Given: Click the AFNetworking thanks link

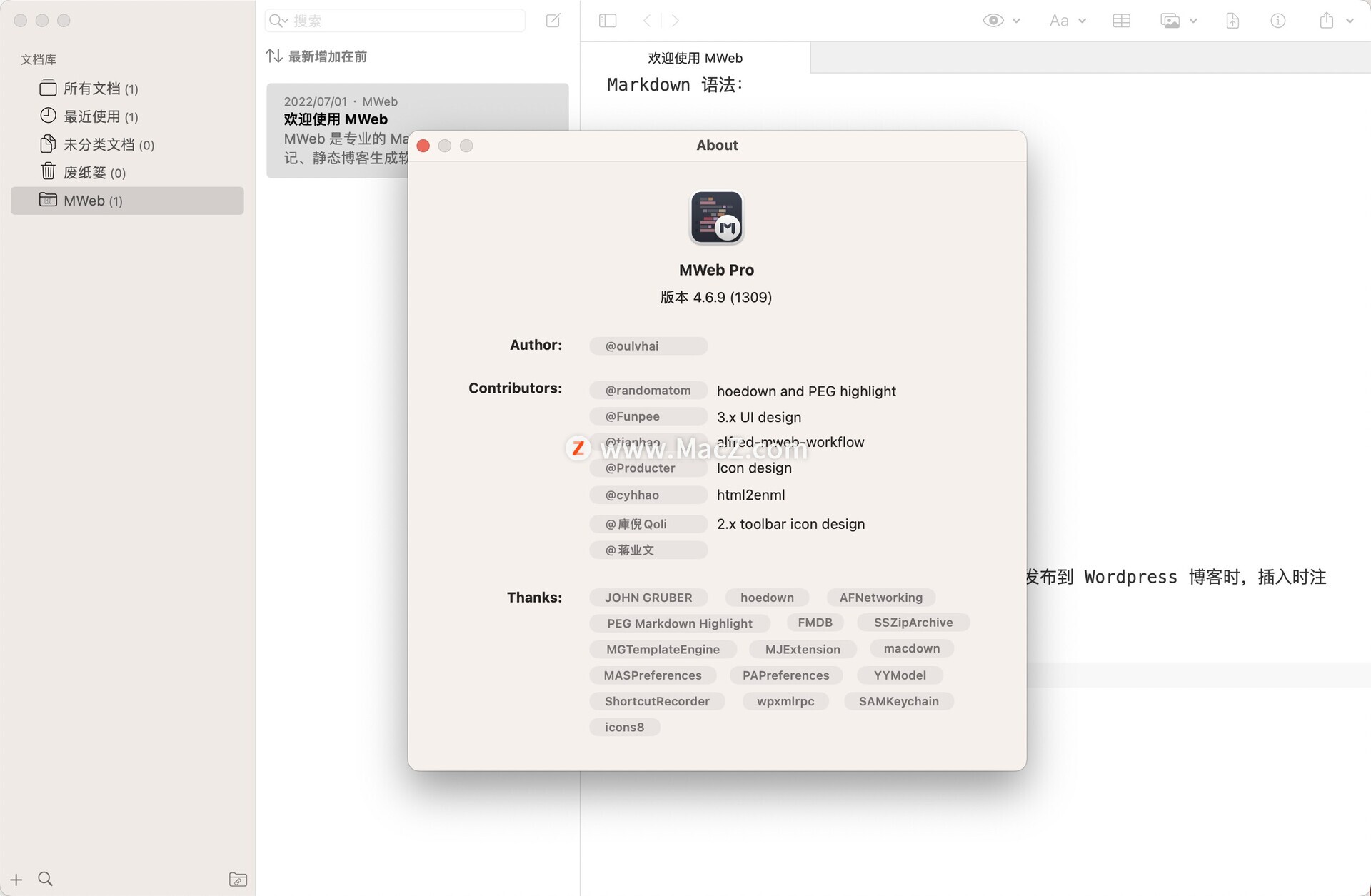Looking at the screenshot, I should pos(881,598).
